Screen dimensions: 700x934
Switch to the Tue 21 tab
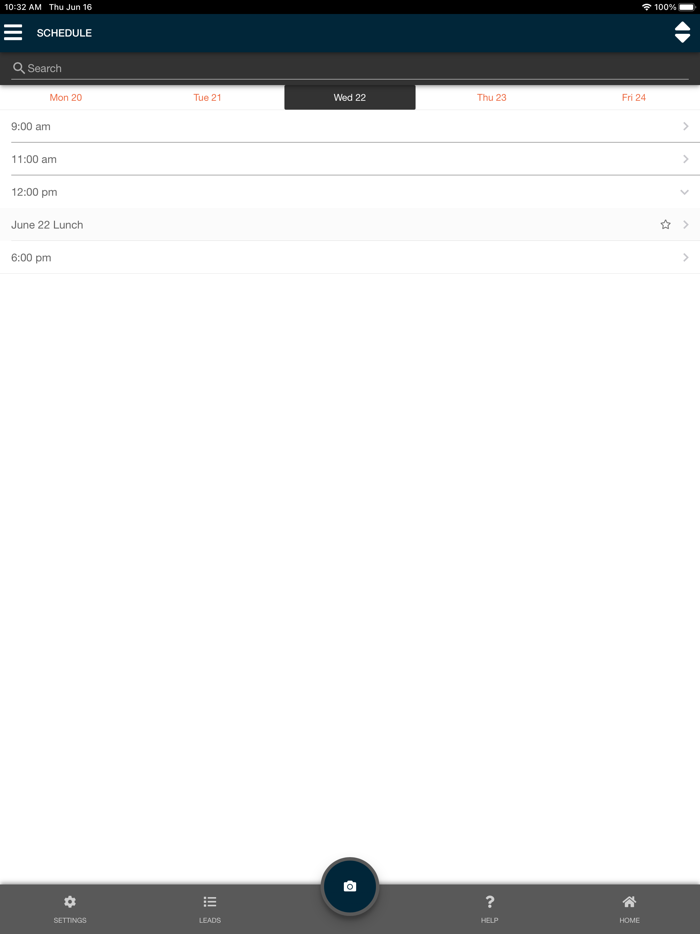(x=207, y=98)
